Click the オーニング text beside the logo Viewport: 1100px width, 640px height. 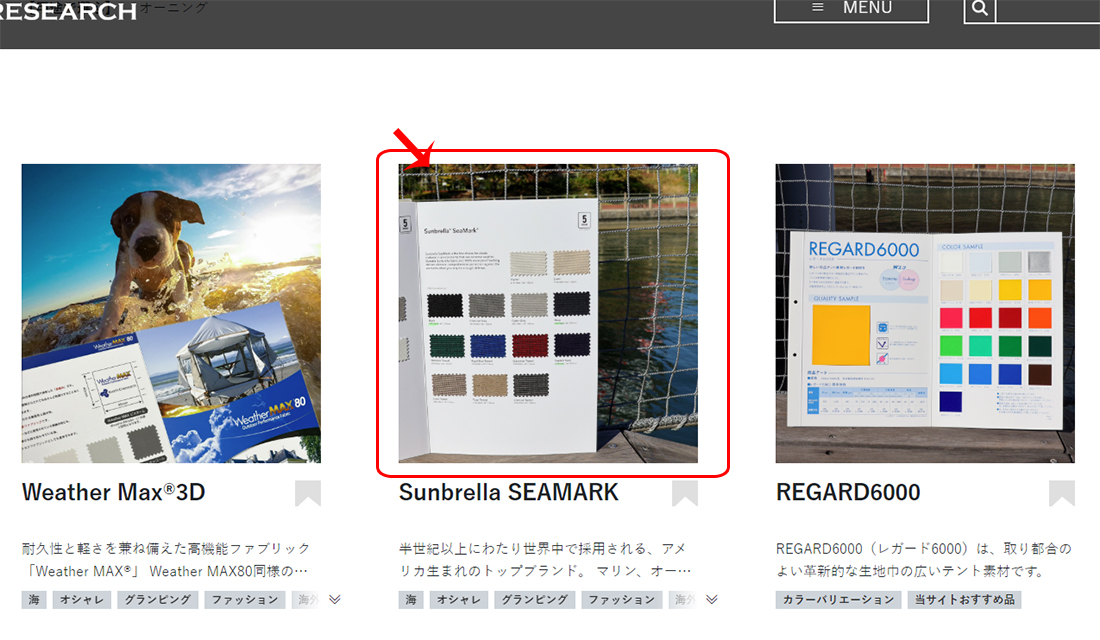(173, 7)
